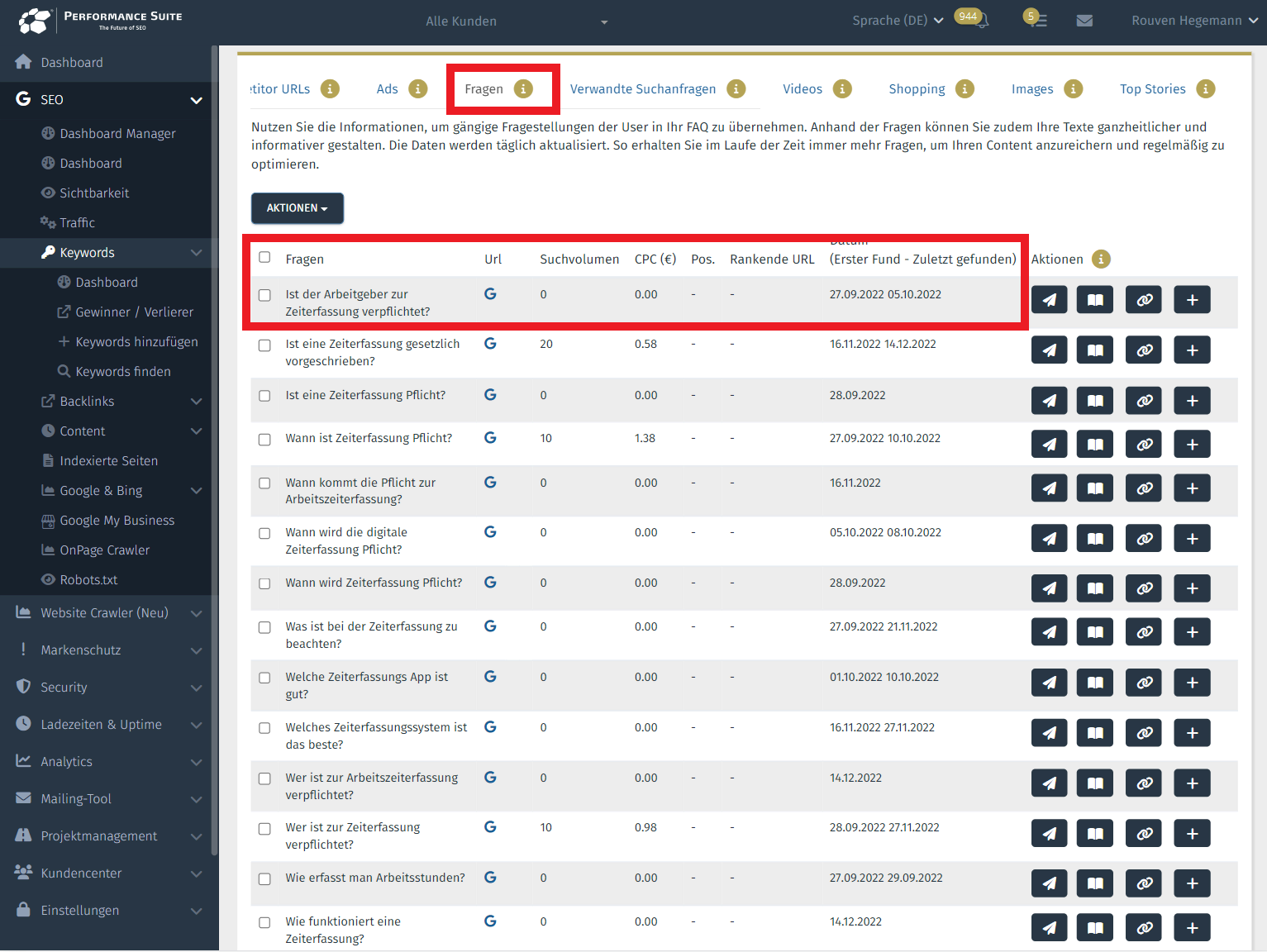Open the Alle Kunden customer dropdown
1267x952 pixels.
[517, 21]
